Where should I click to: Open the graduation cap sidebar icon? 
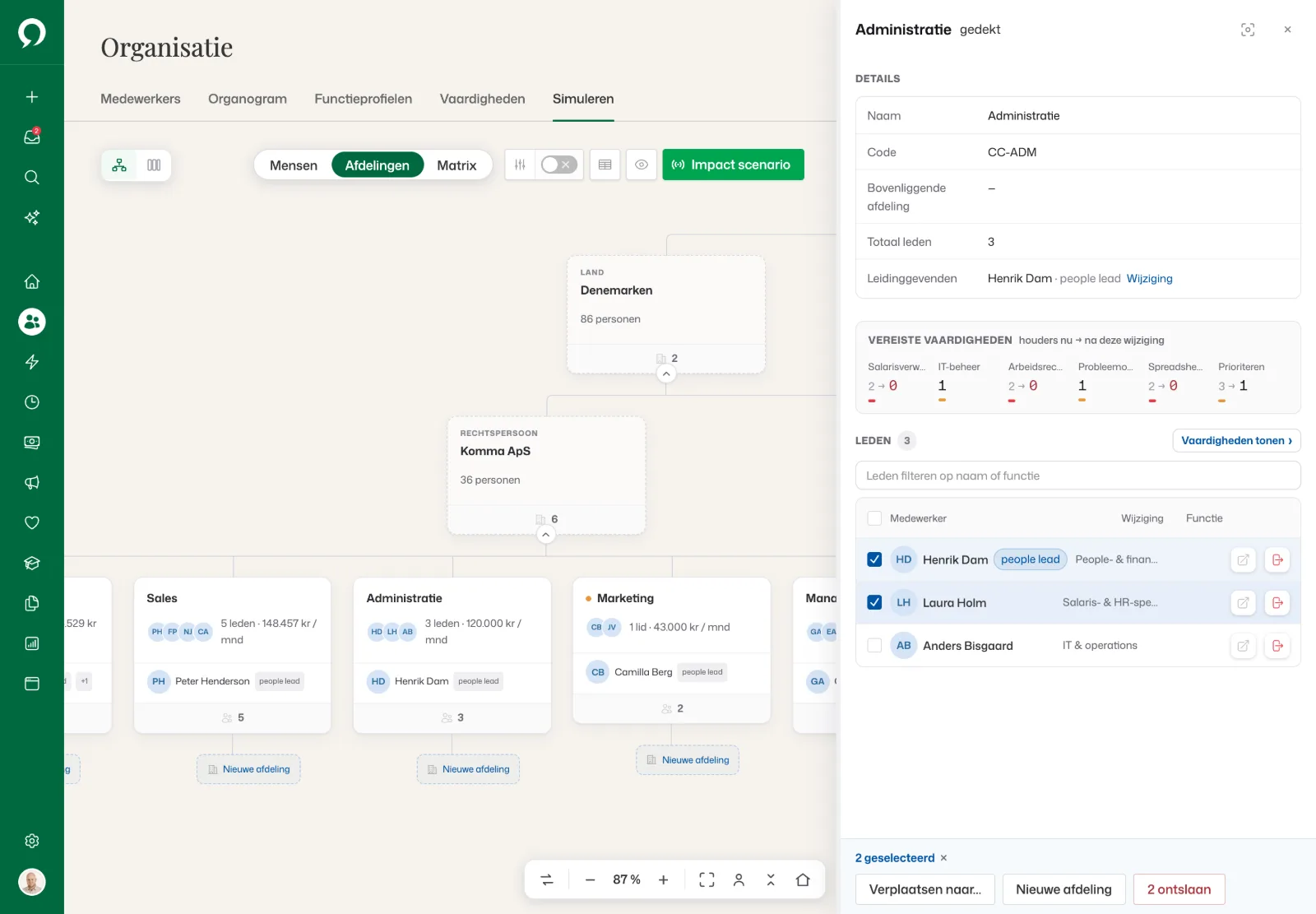31,563
